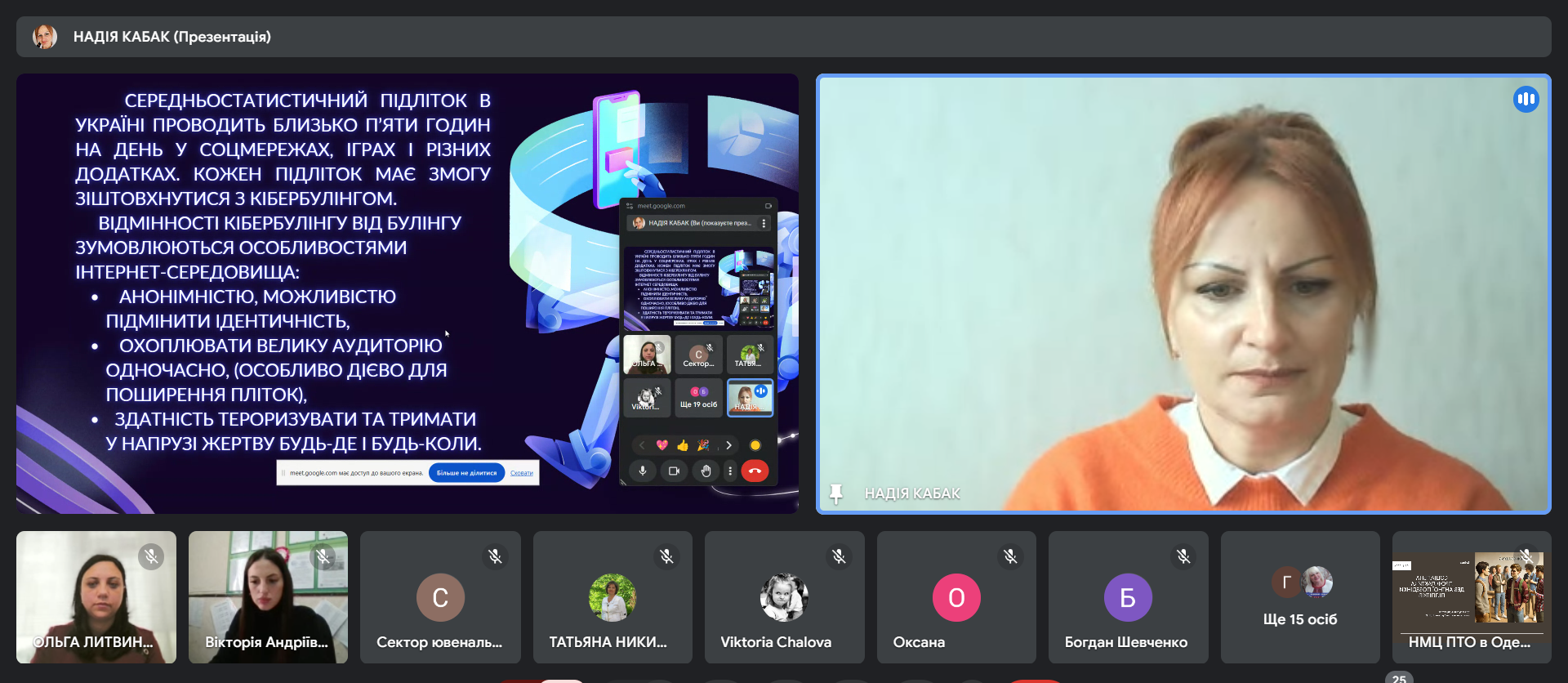Click the muted mic icon on Оксана's tile

pos(1010,556)
